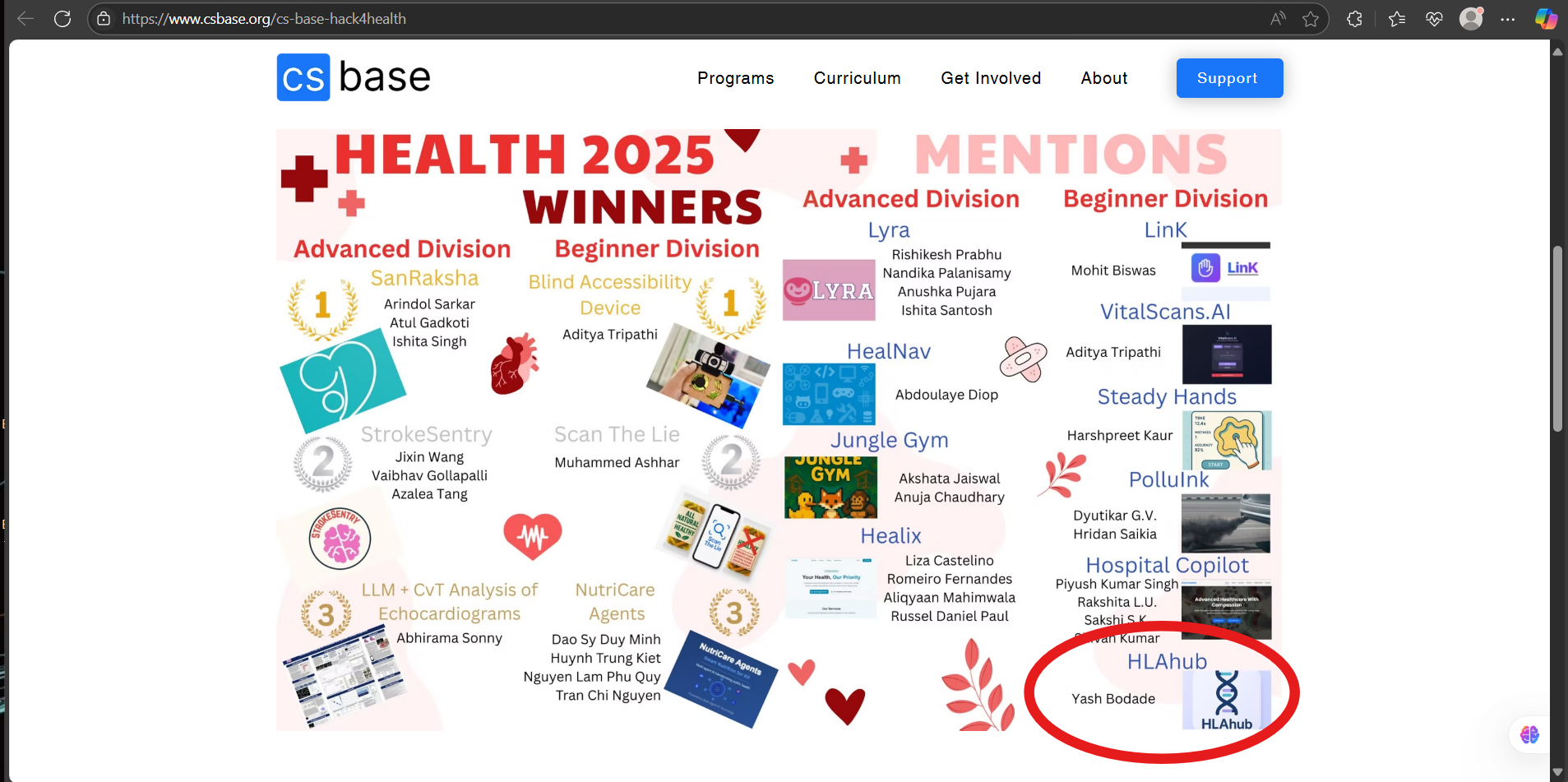The height and width of the screenshot is (782, 1568).
Task: Click the VitalScans.AI project title
Action: 1166,312
